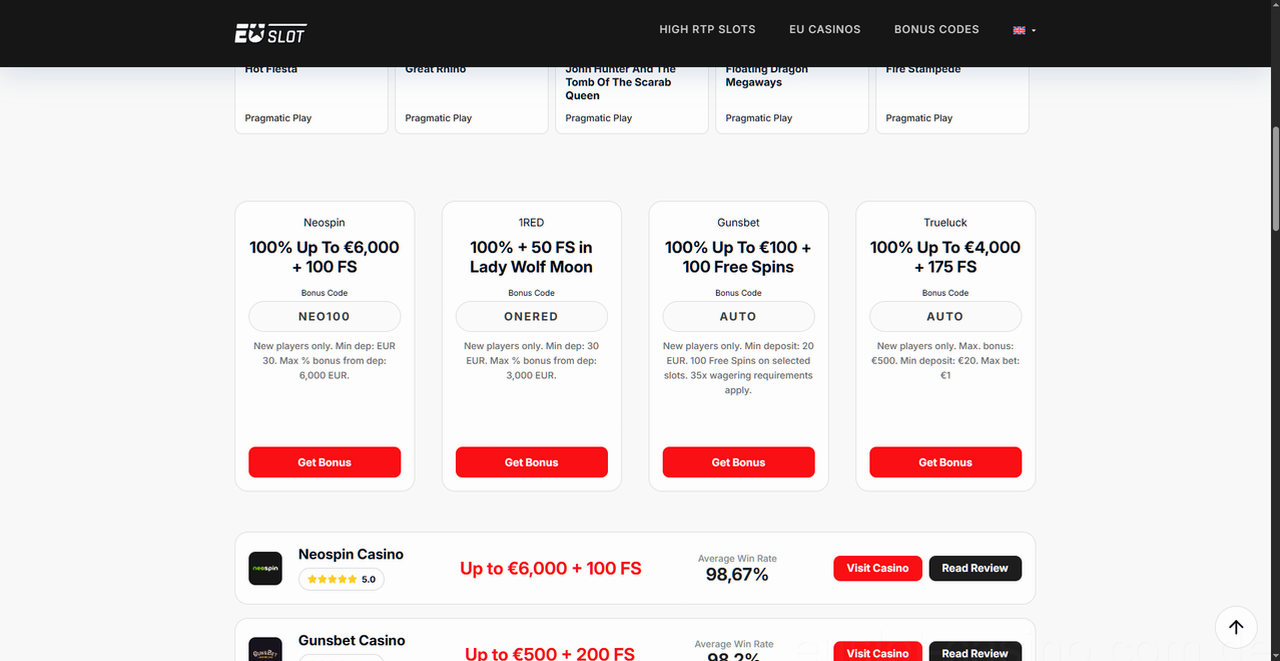
Task: Read the Neospin Casino review
Action: 975,568
